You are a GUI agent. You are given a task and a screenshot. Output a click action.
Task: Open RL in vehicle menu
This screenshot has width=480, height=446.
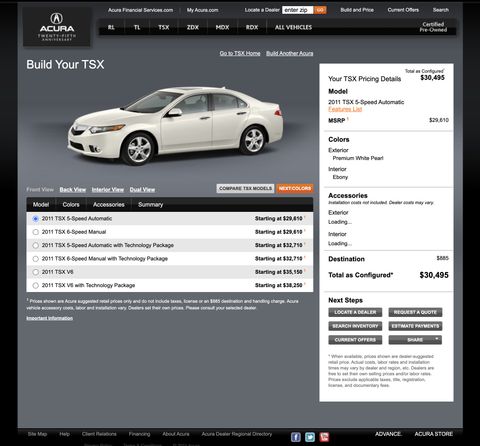pos(111,27)
